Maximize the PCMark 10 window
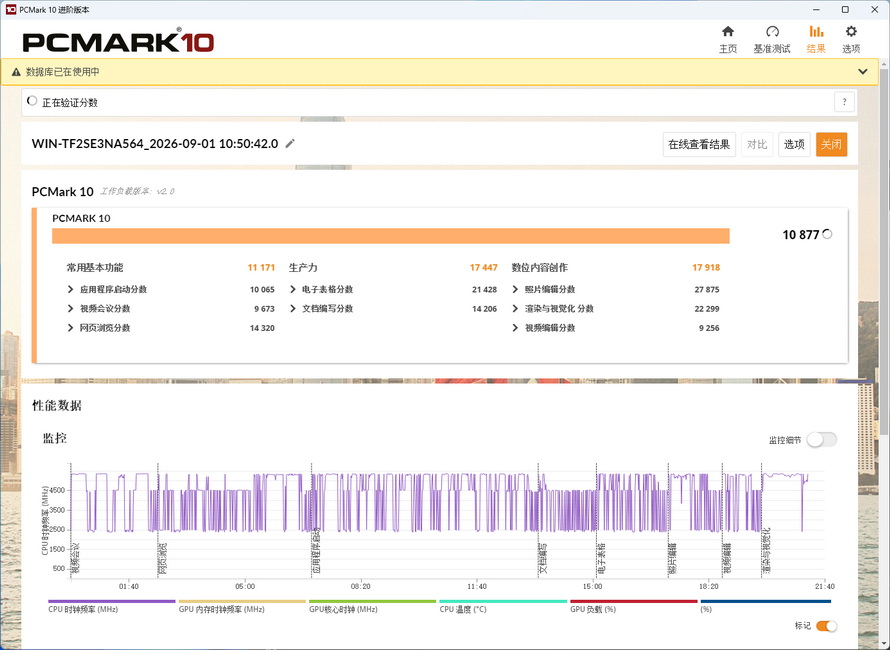The width and height of the screenshot is (890, 650). (x=845, y=9)
